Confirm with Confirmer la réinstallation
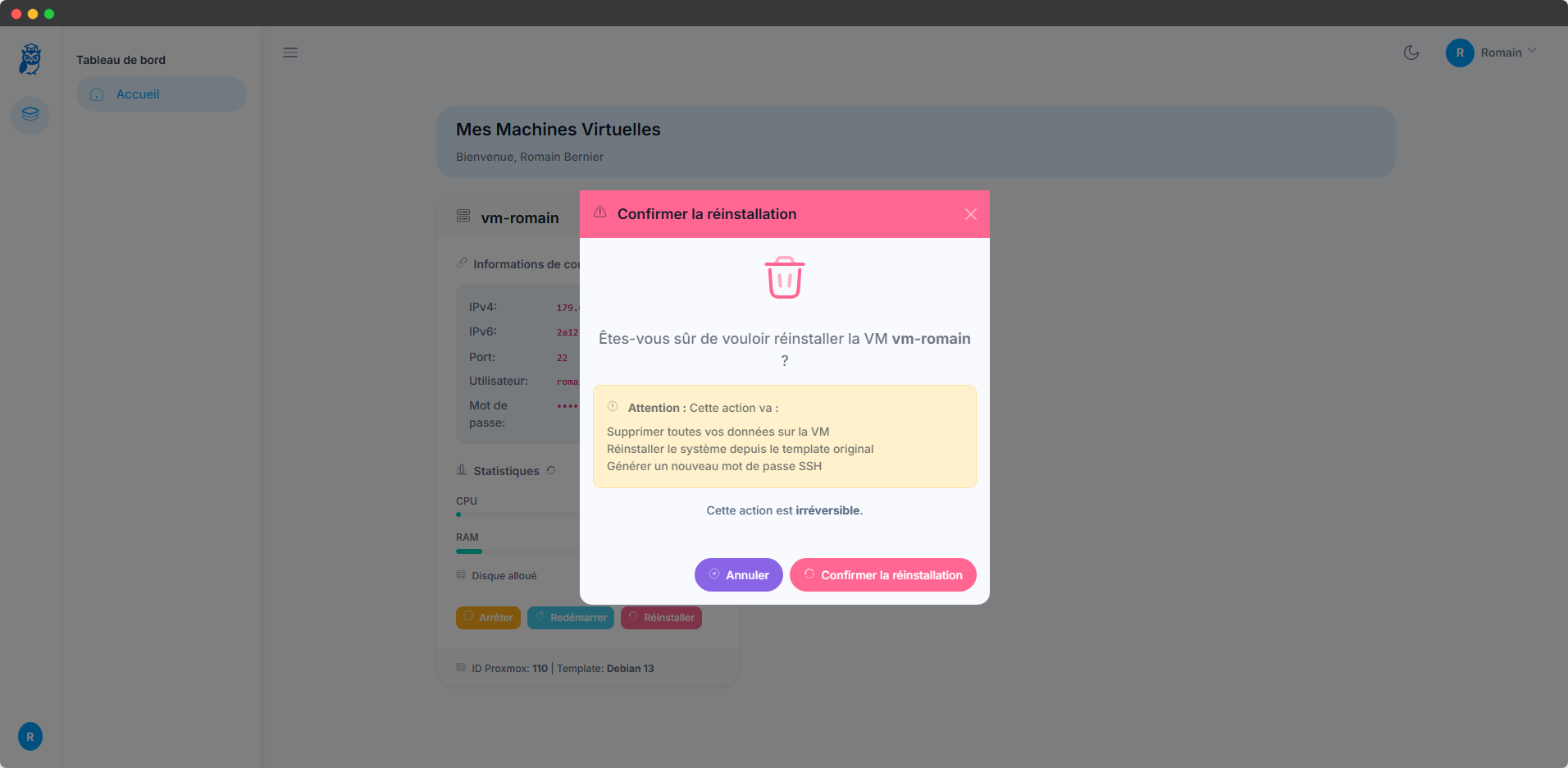 pos(882,574)
